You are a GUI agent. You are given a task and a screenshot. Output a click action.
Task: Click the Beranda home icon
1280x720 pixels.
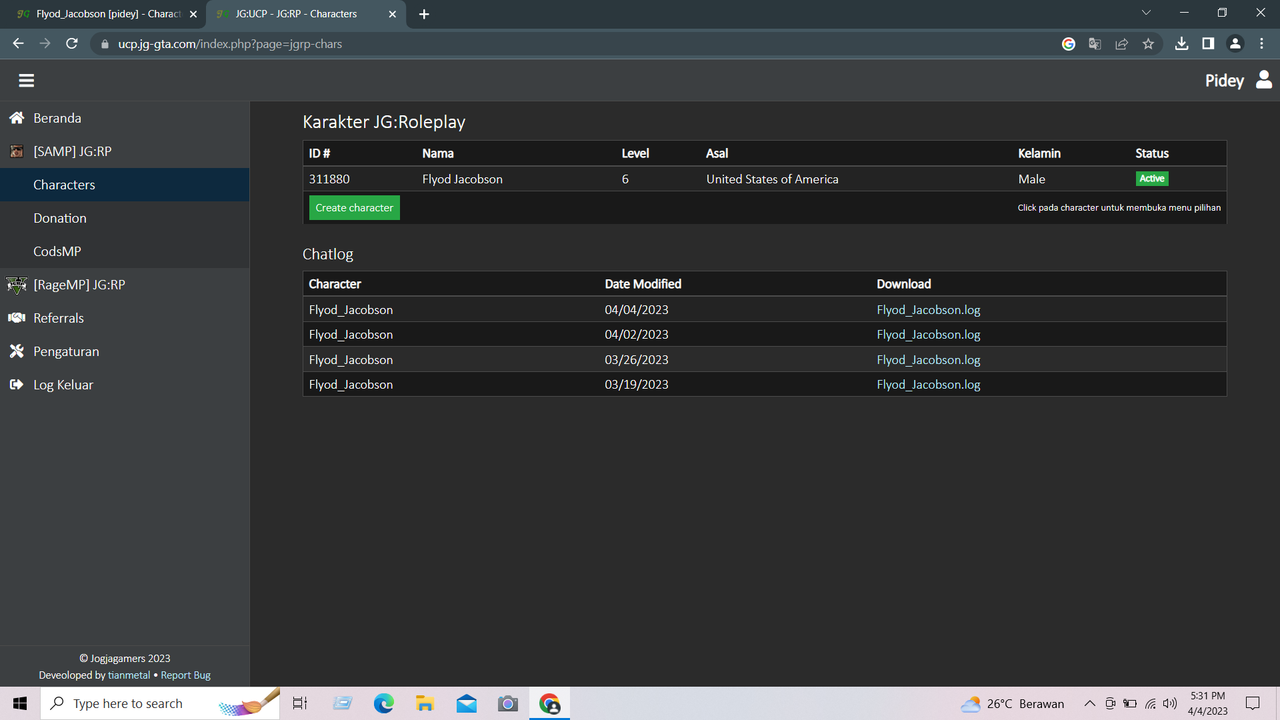16,118
